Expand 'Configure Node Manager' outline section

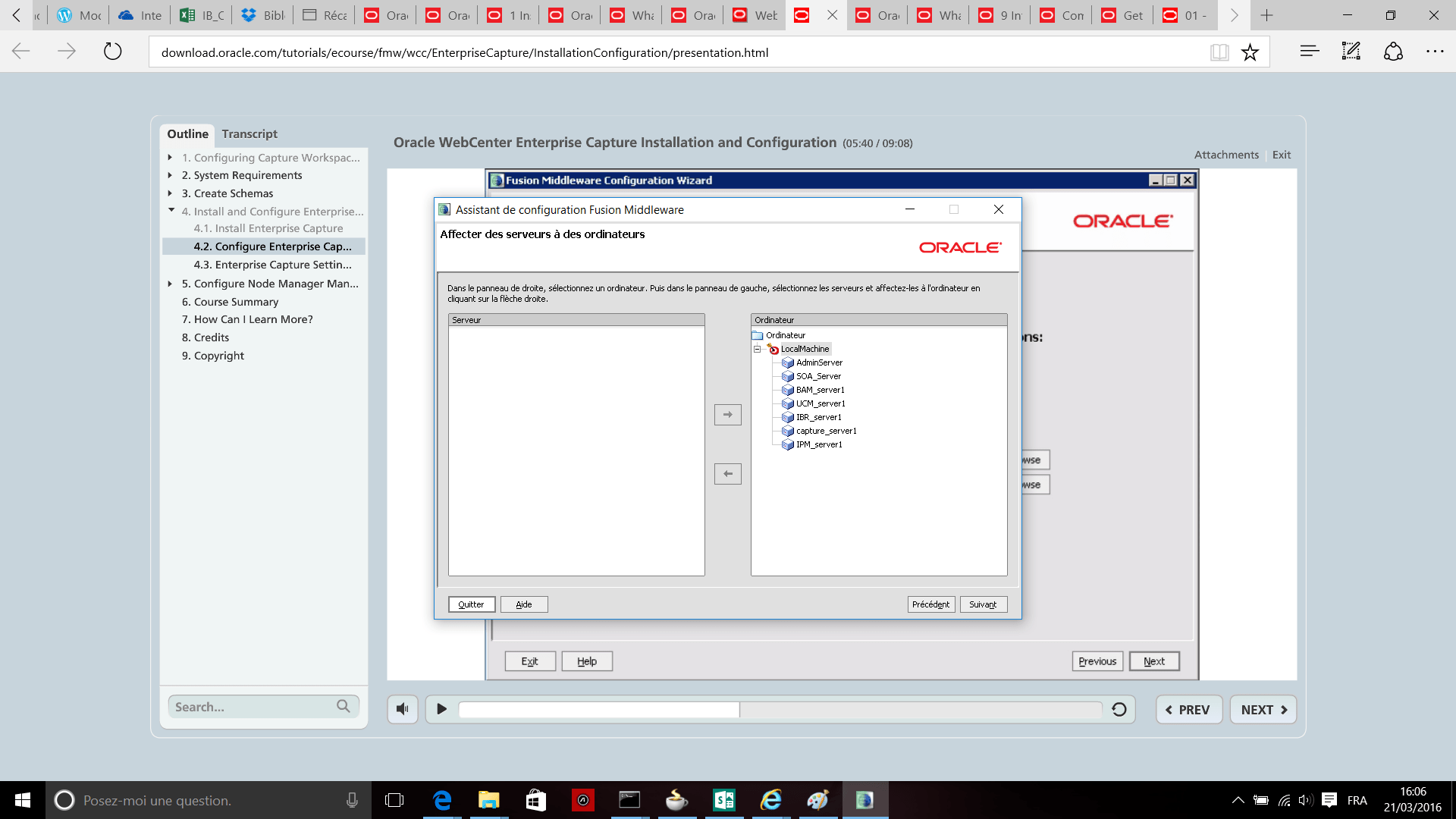(x=171, y=284)
